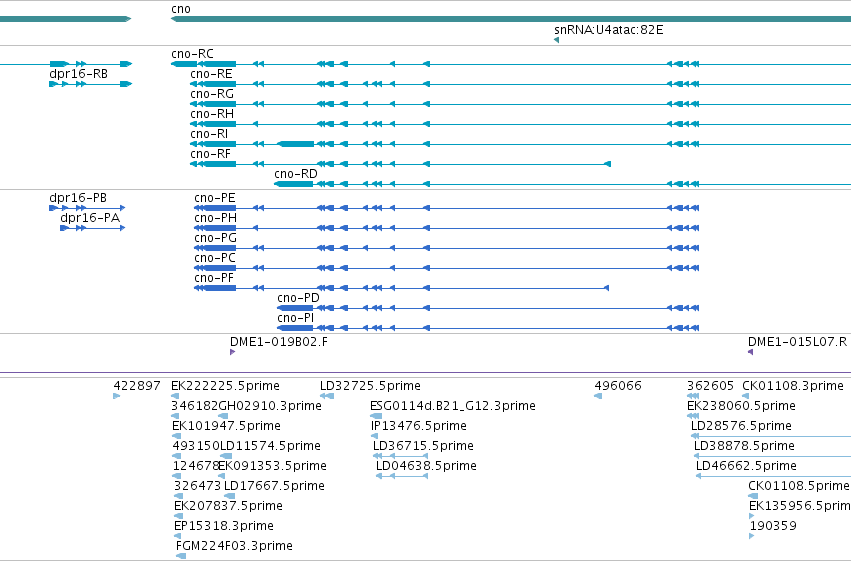Select the CK01108.5prime EST label
The width and height of the screenshot is (851, 561).
click(799, 487)
